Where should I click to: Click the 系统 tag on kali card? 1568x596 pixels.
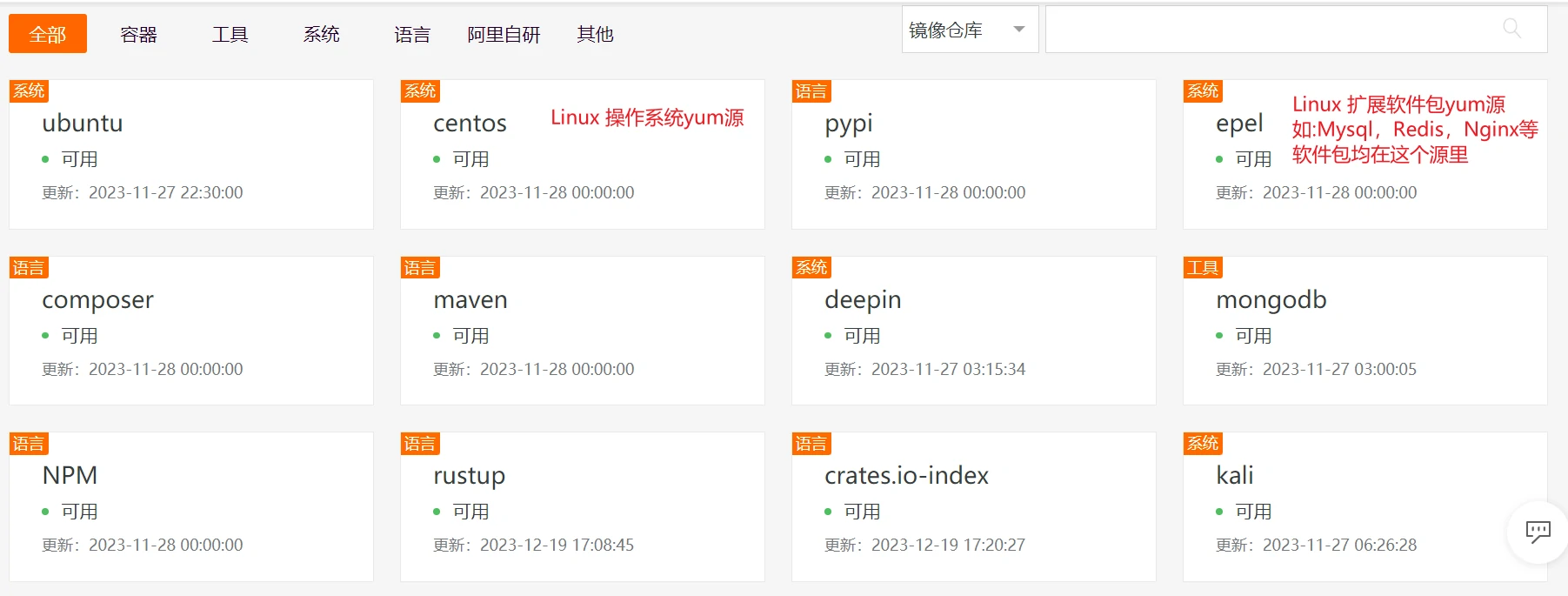(x=1203, y=444)
